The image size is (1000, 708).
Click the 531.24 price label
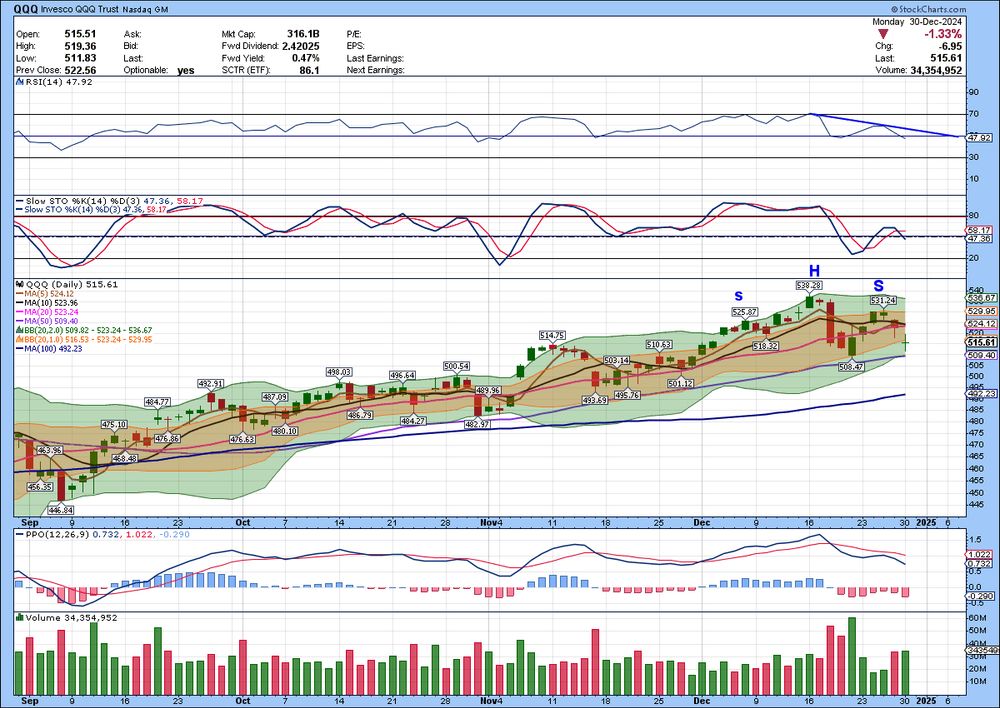(883, 300)
